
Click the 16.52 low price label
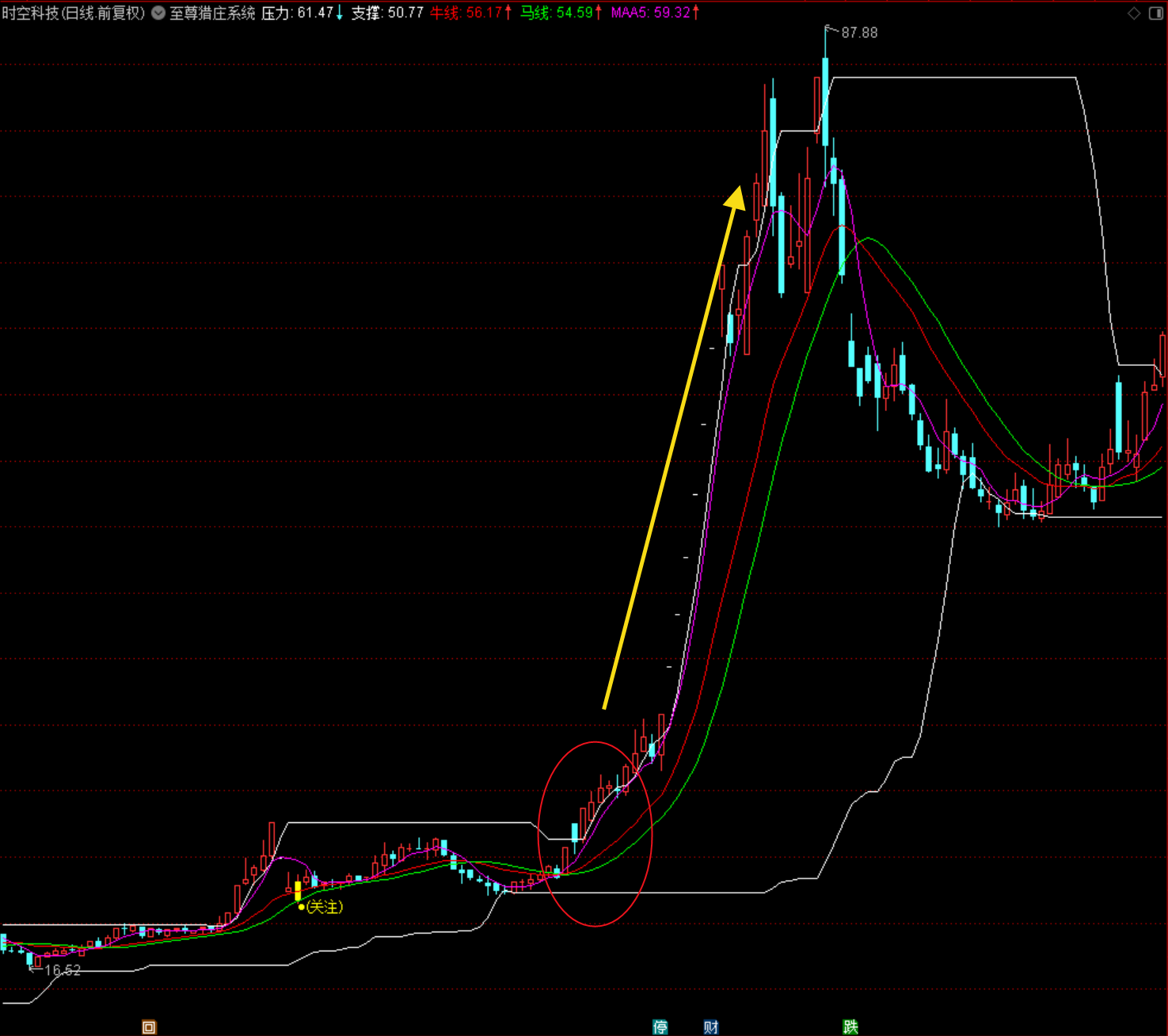pos(63,970)
